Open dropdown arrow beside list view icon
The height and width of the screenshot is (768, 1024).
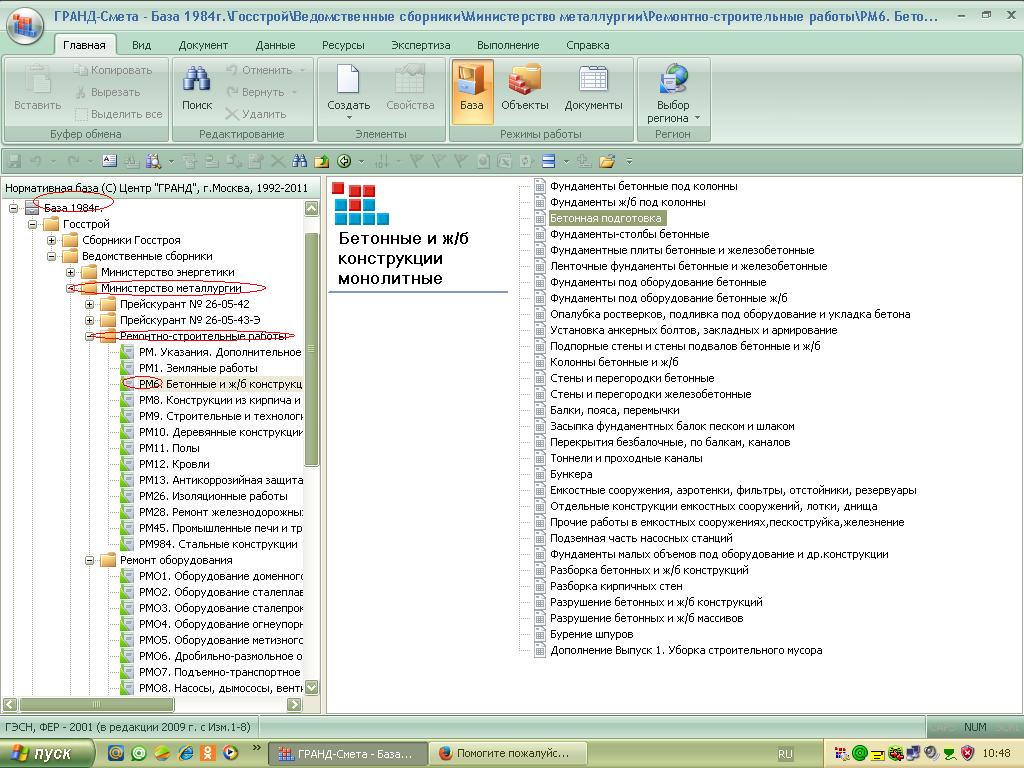coord(566,161)
